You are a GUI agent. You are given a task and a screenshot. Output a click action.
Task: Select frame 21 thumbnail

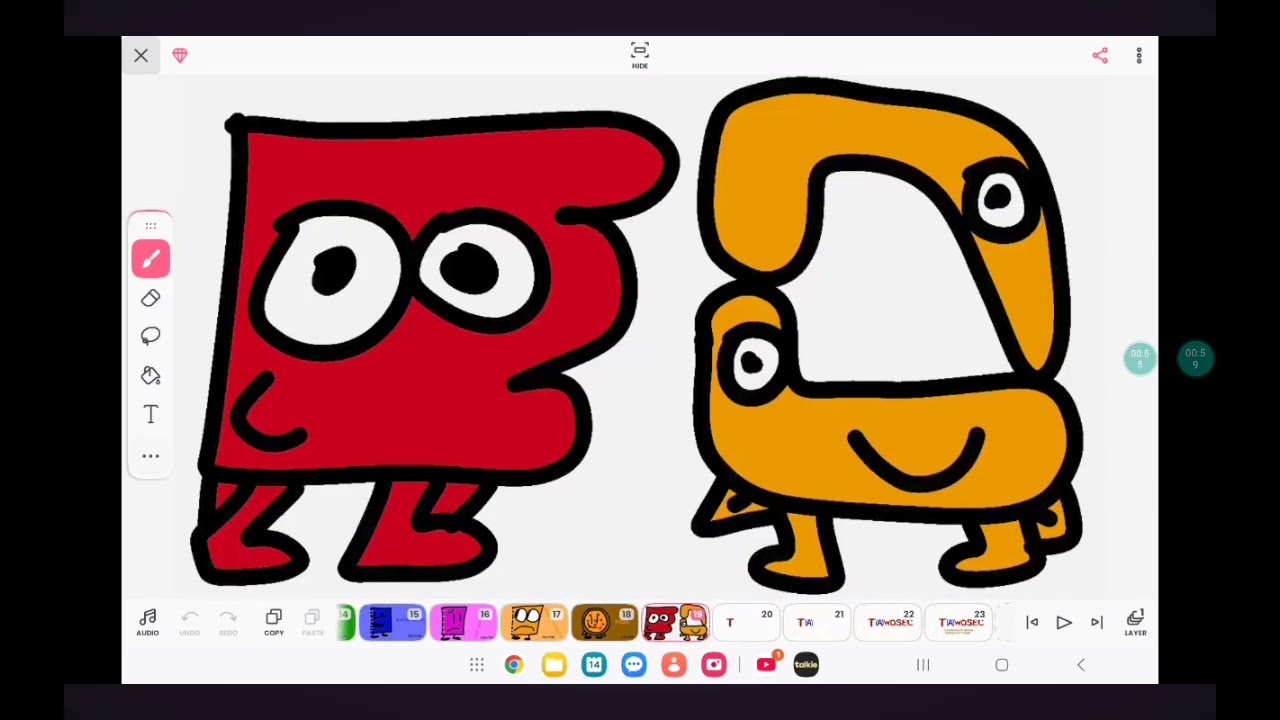point(816,622)
